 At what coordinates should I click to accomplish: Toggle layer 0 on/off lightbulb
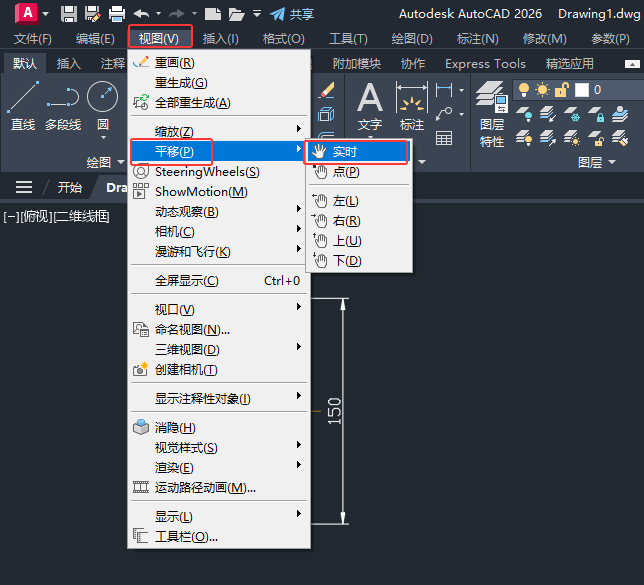tap(524, 90)
